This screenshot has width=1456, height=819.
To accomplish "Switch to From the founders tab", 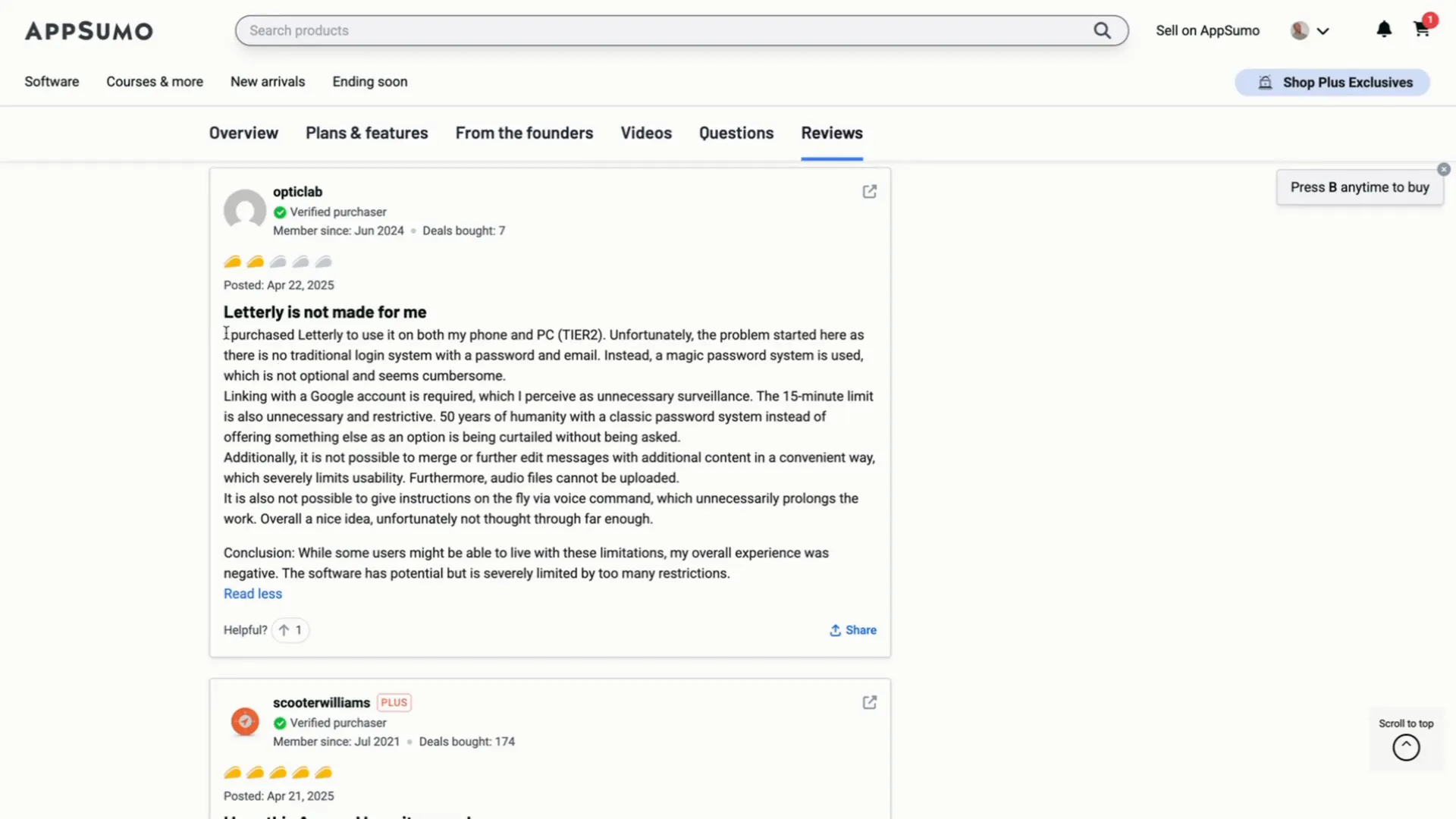I will point(525,133).
